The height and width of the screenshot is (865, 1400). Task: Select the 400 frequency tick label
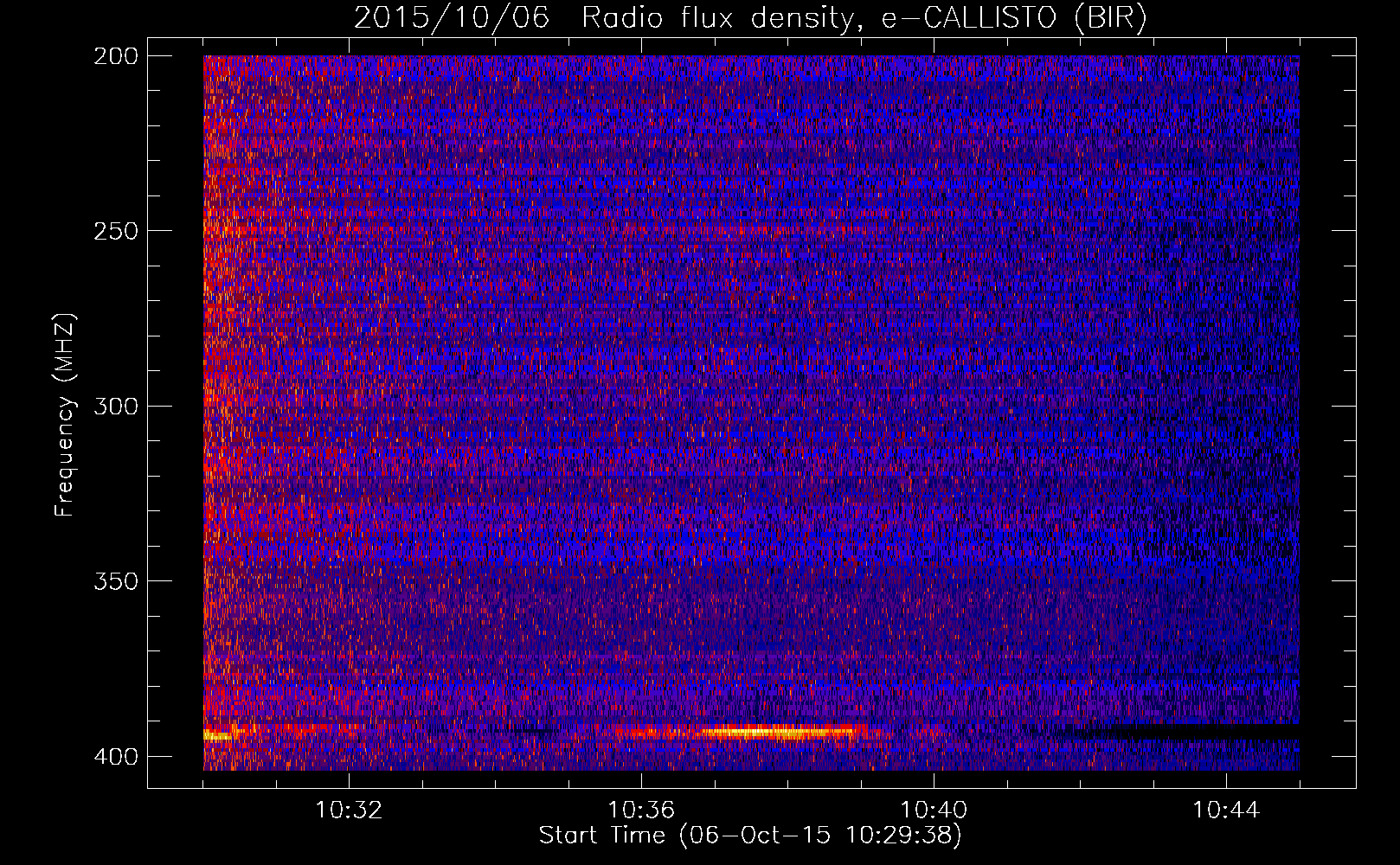coord(115,756)
